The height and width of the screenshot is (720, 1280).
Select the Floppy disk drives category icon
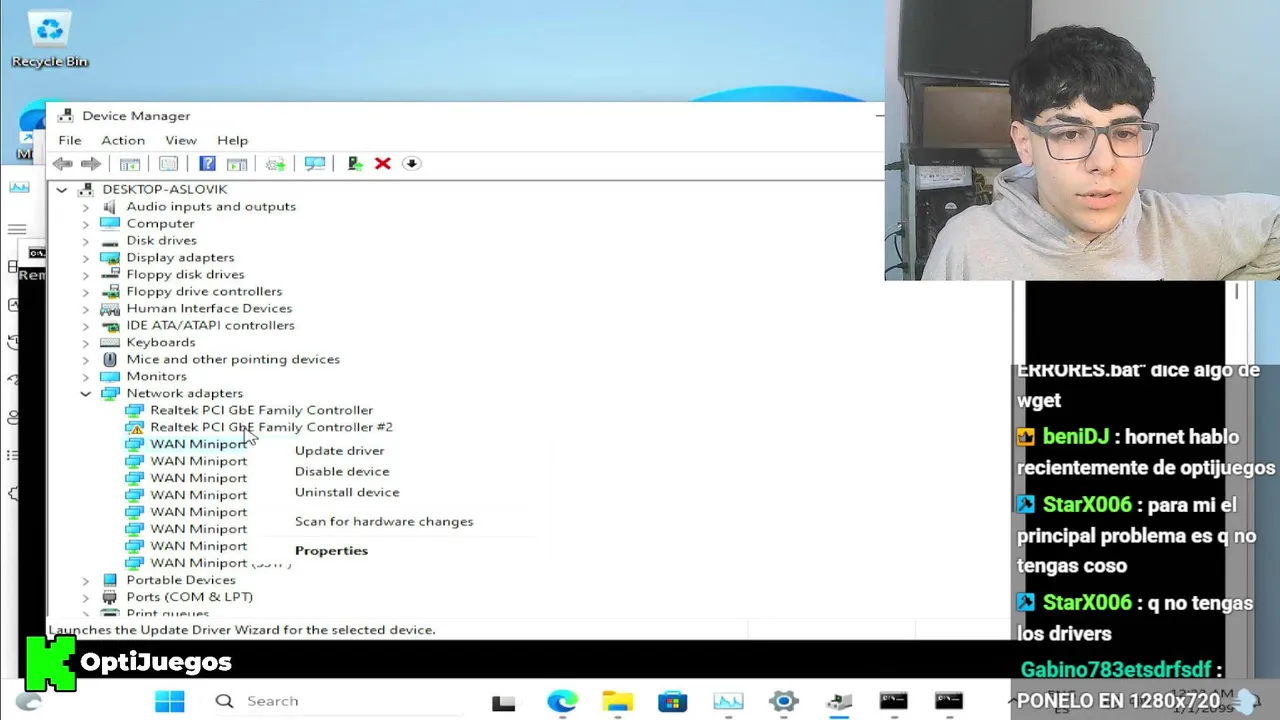(110, 274)
